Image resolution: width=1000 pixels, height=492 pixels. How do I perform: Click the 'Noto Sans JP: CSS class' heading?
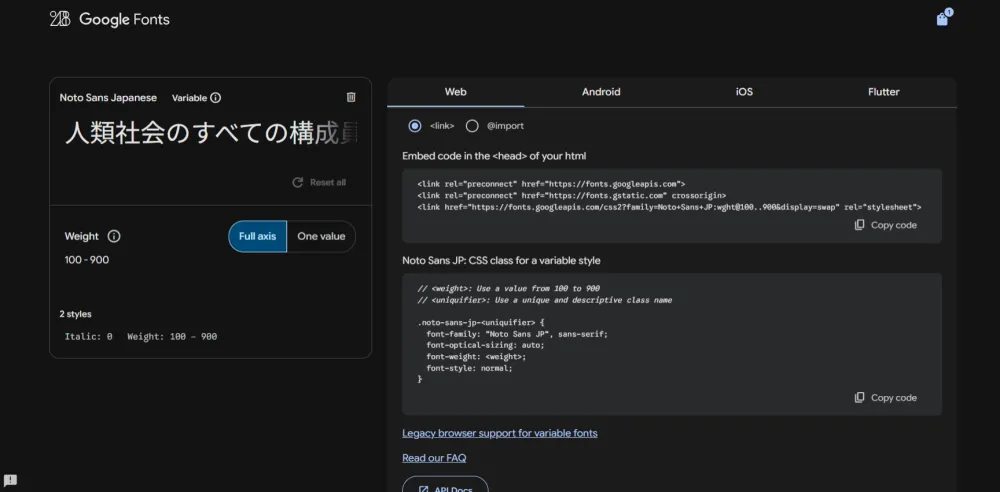pyautogui.click(x=501, y=260)
